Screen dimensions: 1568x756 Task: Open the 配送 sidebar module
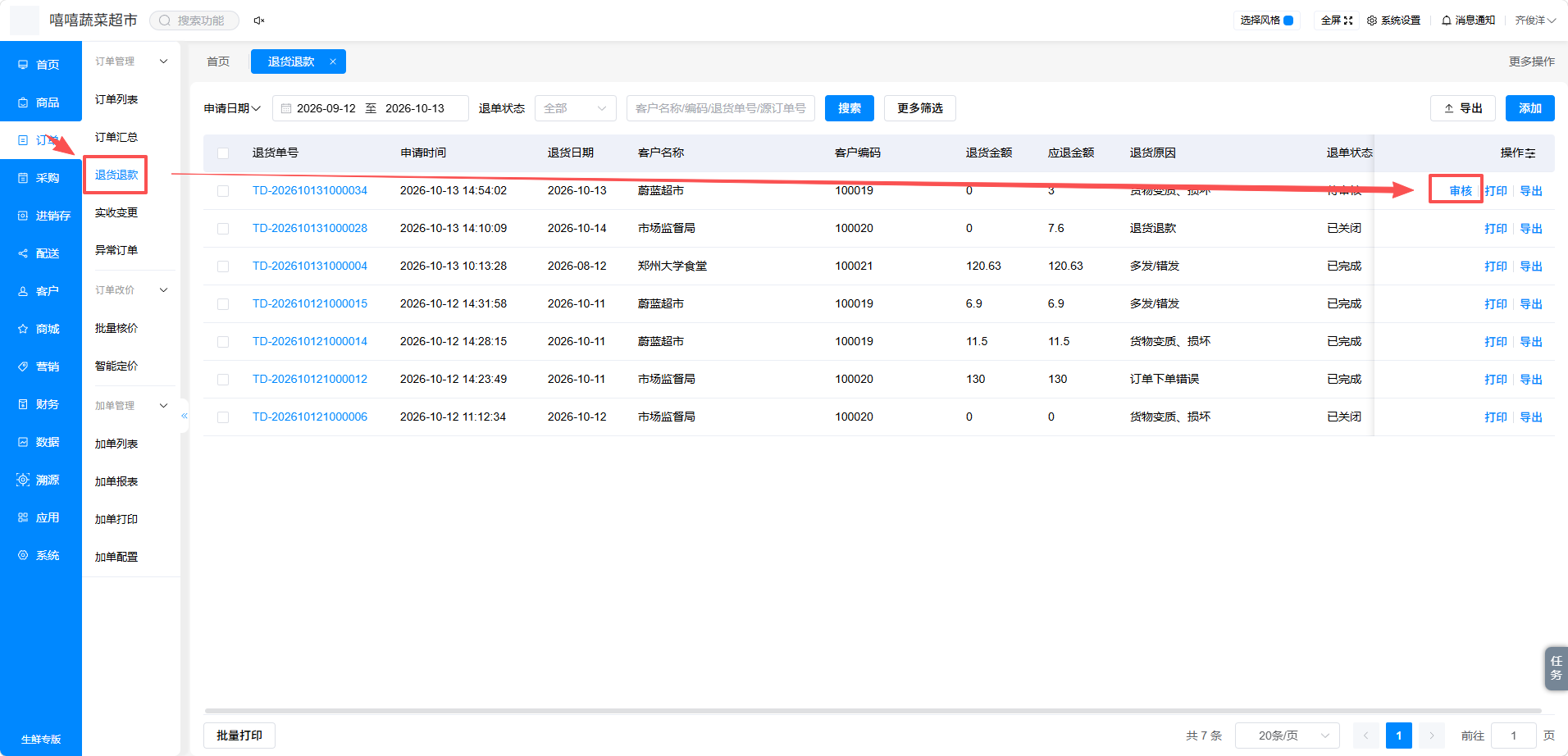tap(40, 253)
